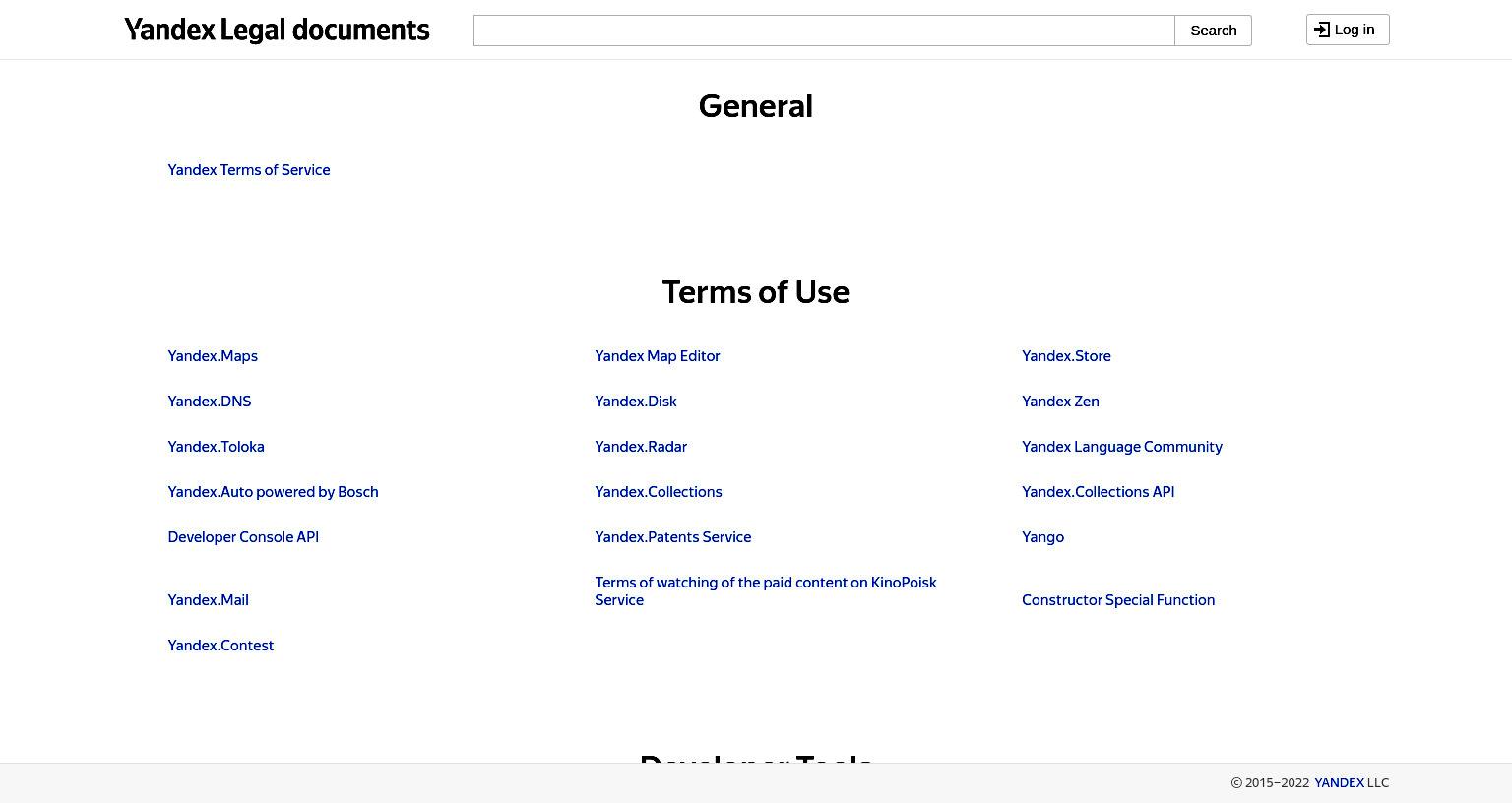
Task: Open the Yandex.Collections API link
Action: click(1098, 492)
